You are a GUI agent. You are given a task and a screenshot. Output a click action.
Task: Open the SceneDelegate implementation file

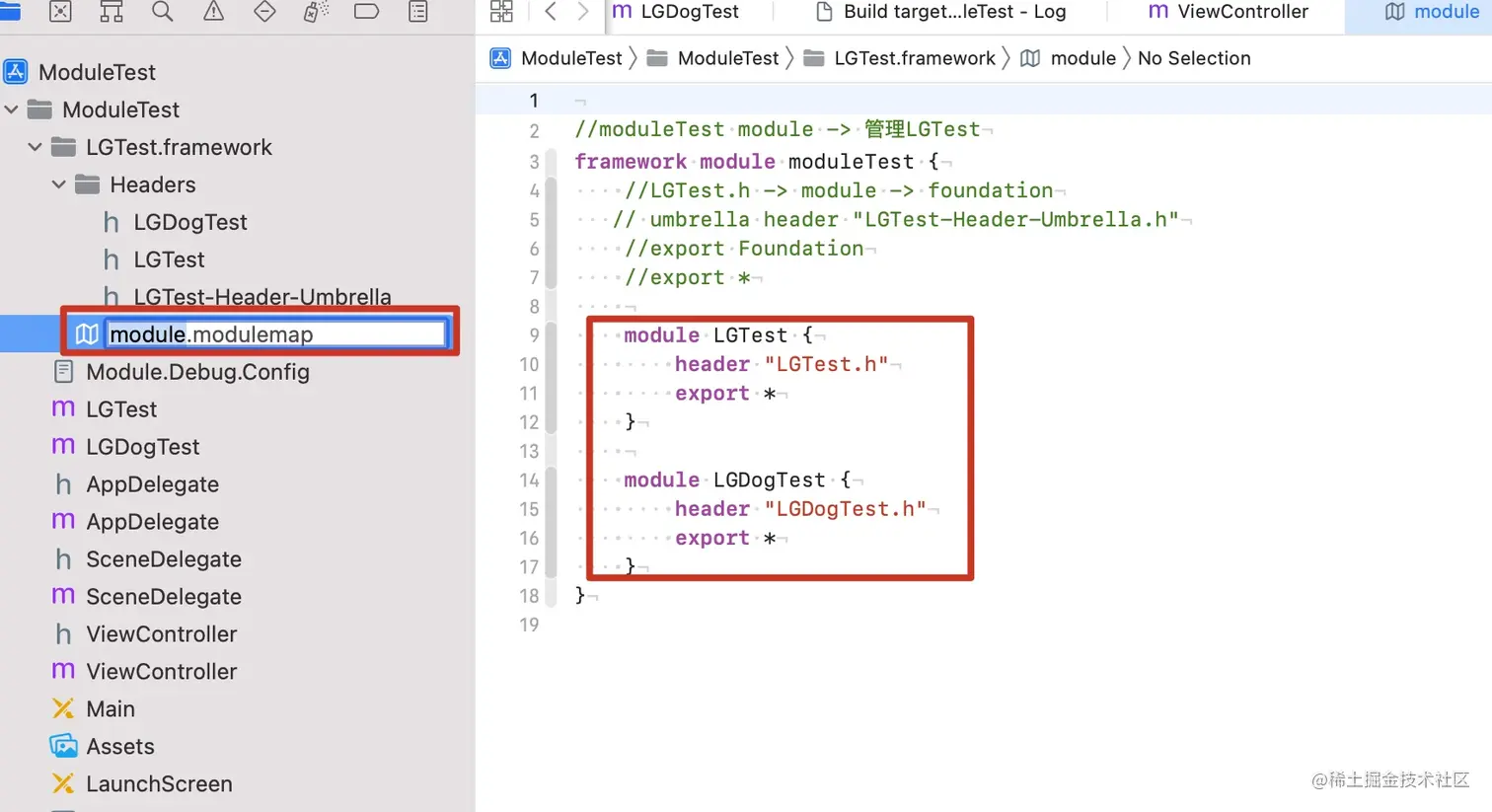[x=163, y=597]
